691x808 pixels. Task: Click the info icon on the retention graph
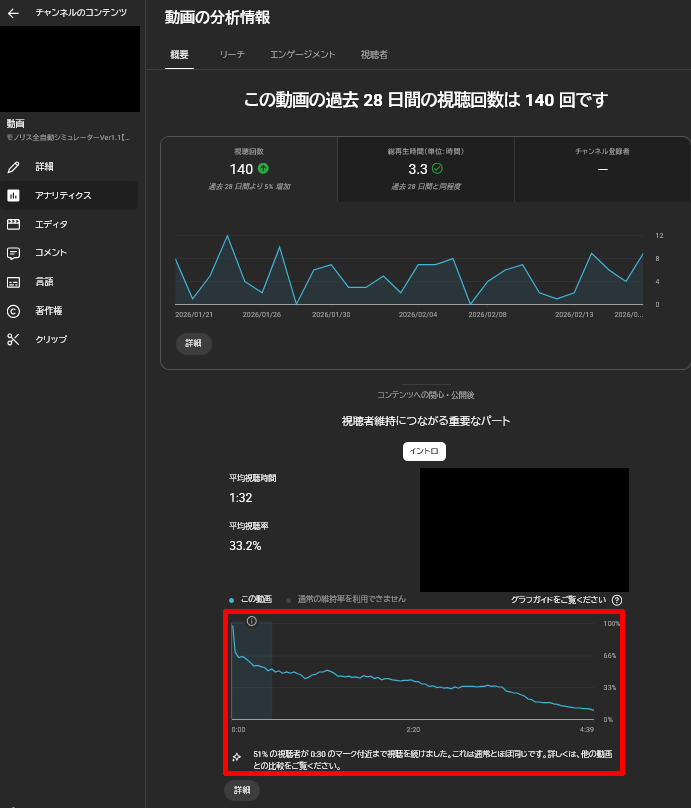point(251,621)
